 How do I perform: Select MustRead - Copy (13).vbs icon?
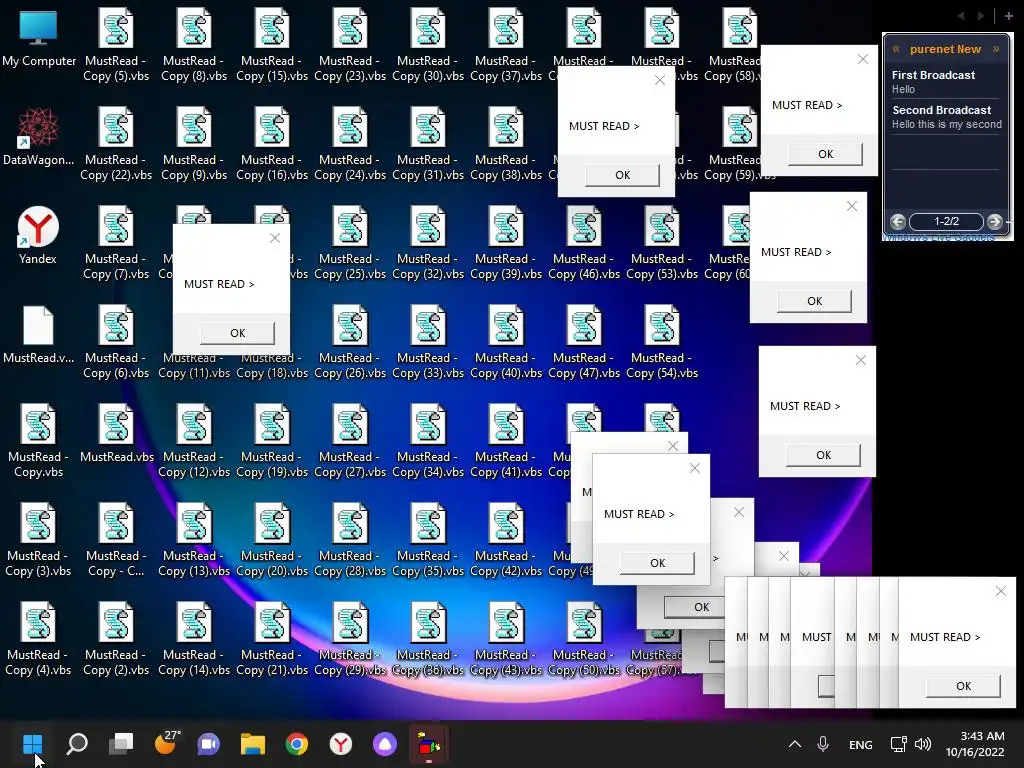pyautogui.click(x=194, y=541)
